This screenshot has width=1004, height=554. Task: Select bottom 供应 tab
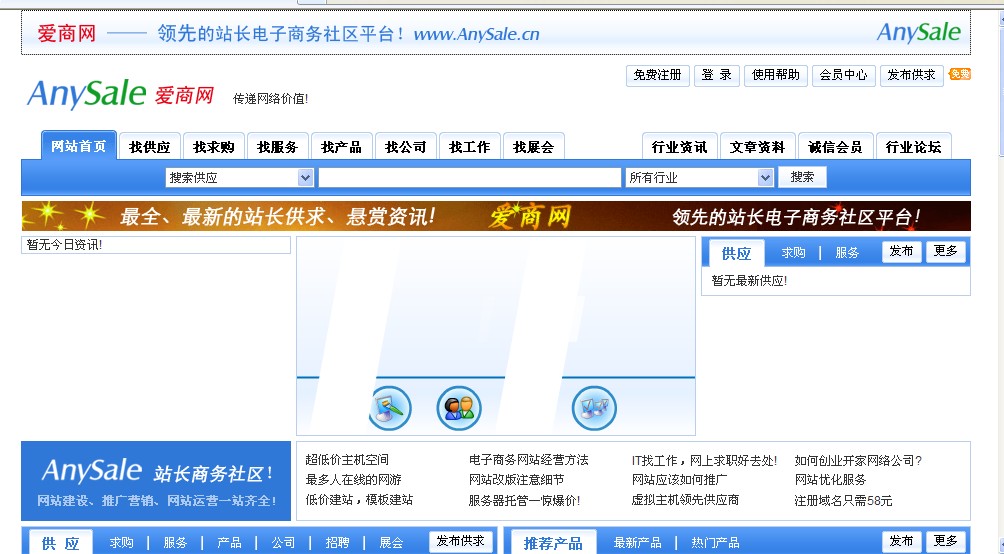tap(61, 543)
